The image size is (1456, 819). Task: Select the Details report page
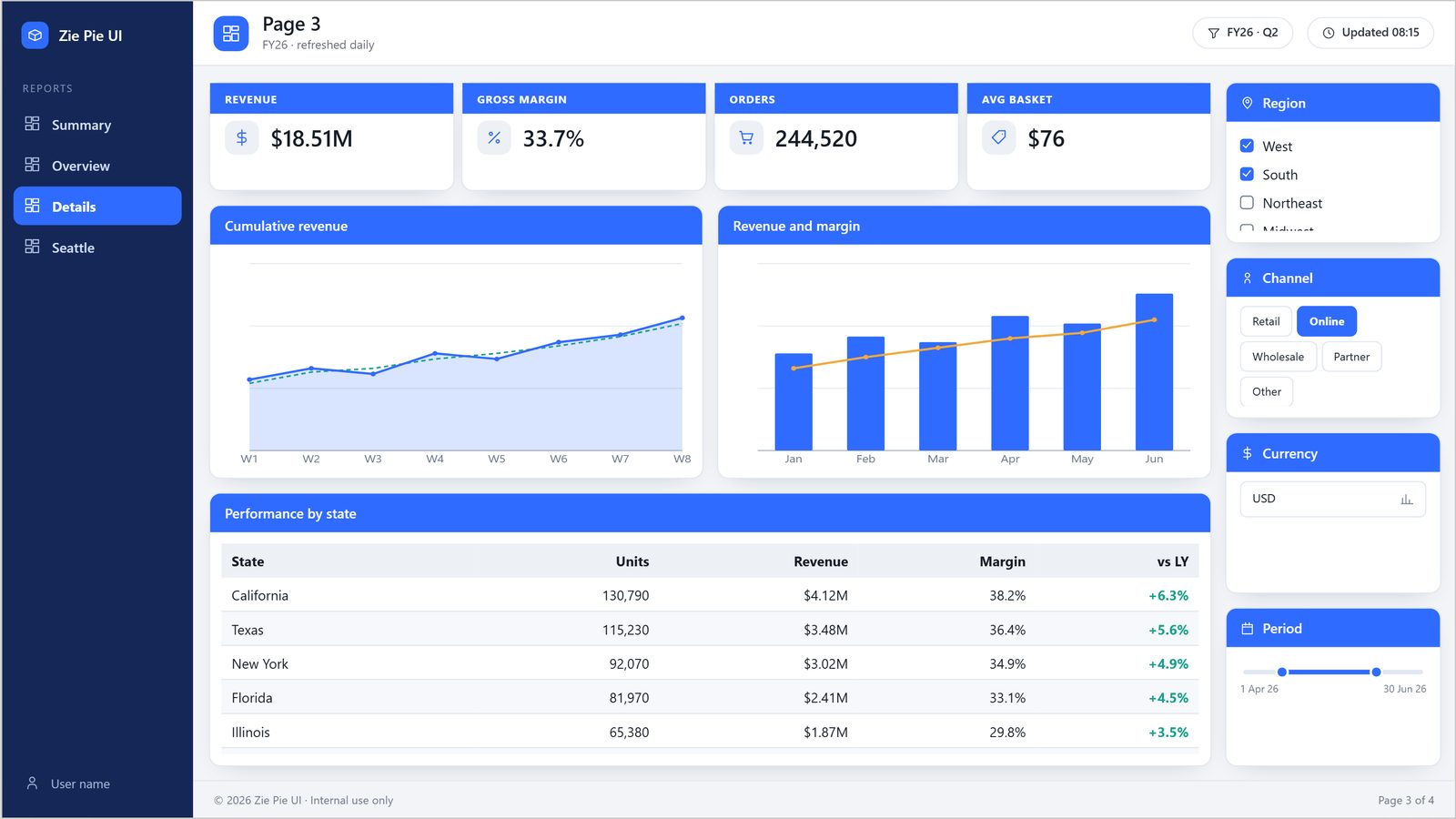[97, 207]
